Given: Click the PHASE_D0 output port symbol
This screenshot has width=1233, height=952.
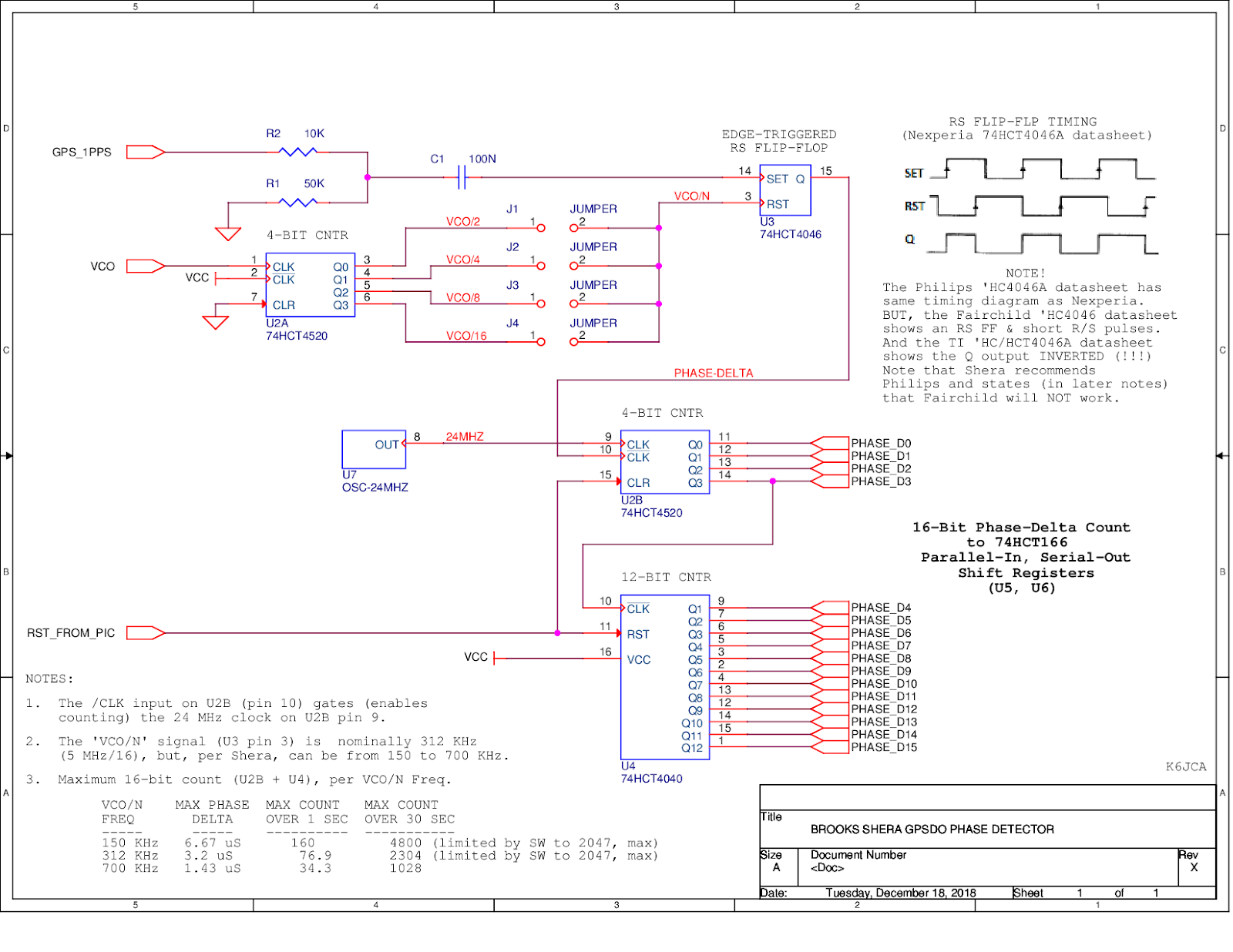Looking at the screenshot, I should pyautogui.click(x=830, y=444).
